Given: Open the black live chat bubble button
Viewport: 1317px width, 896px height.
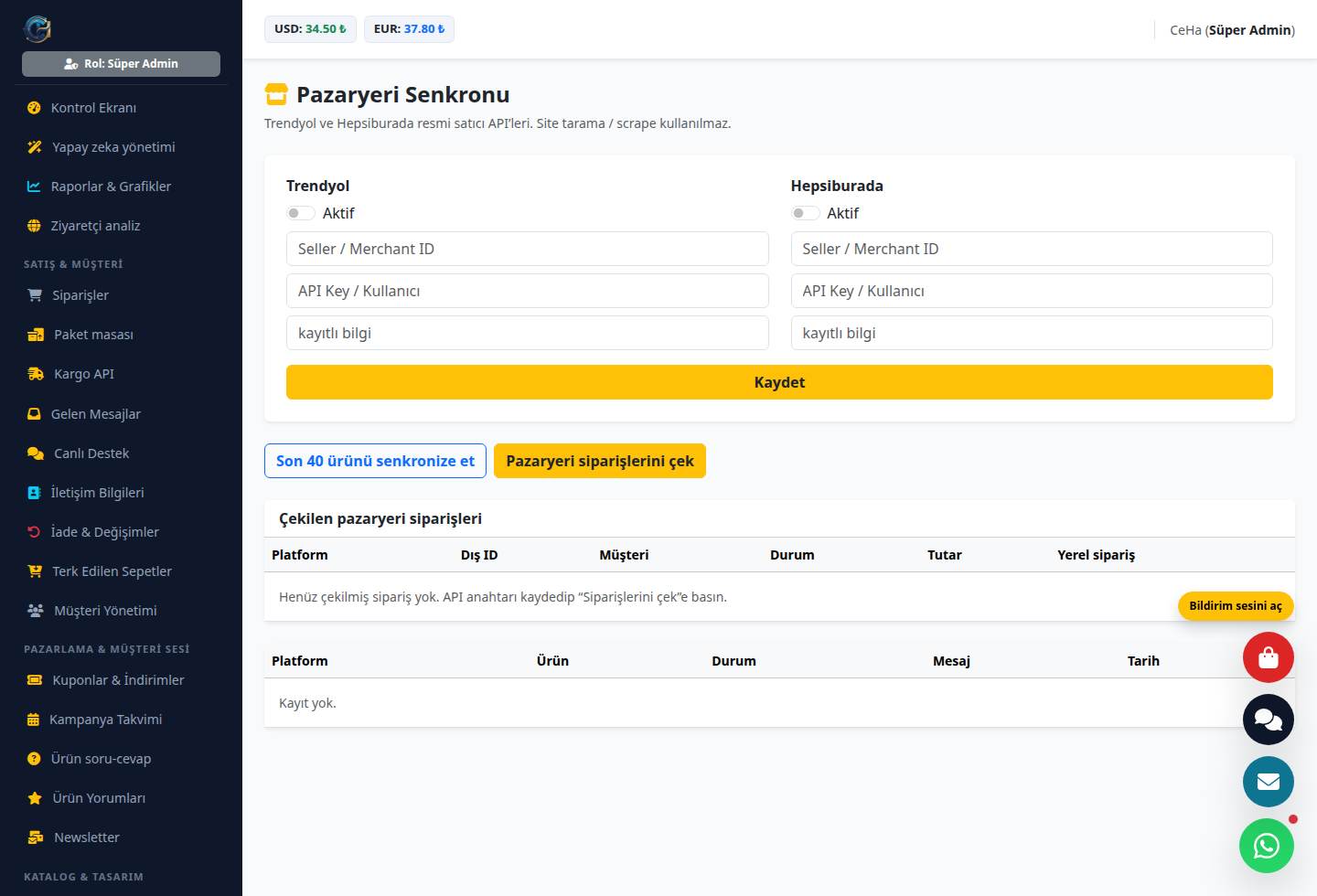Looking at the screenshot, I should 1268,720.
